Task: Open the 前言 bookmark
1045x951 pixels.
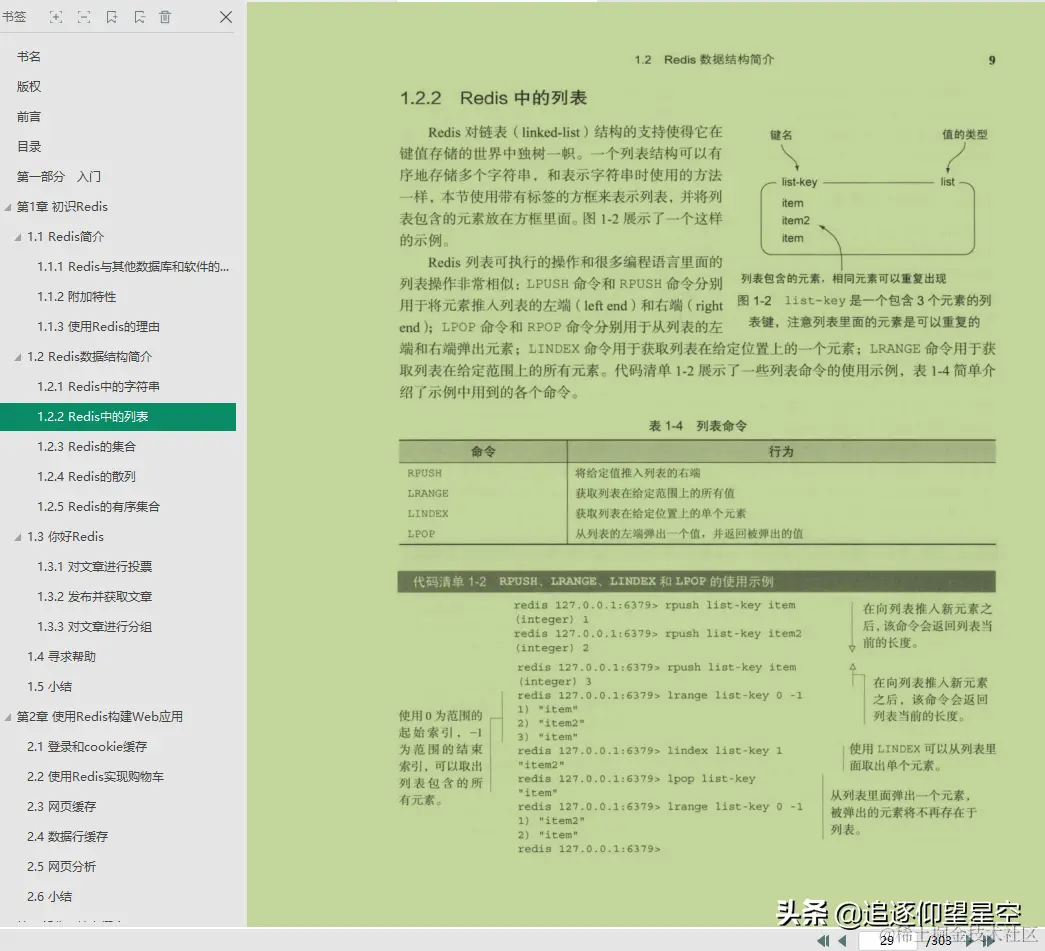Action: point(29,117)
